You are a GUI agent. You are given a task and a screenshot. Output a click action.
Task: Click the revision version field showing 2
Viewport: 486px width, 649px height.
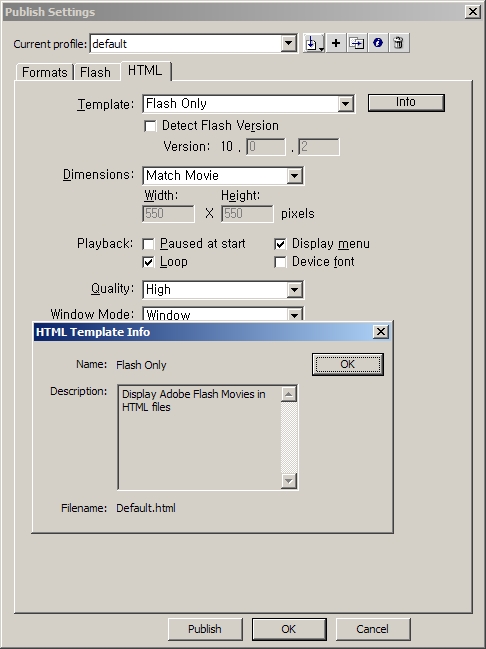(319, 147)
